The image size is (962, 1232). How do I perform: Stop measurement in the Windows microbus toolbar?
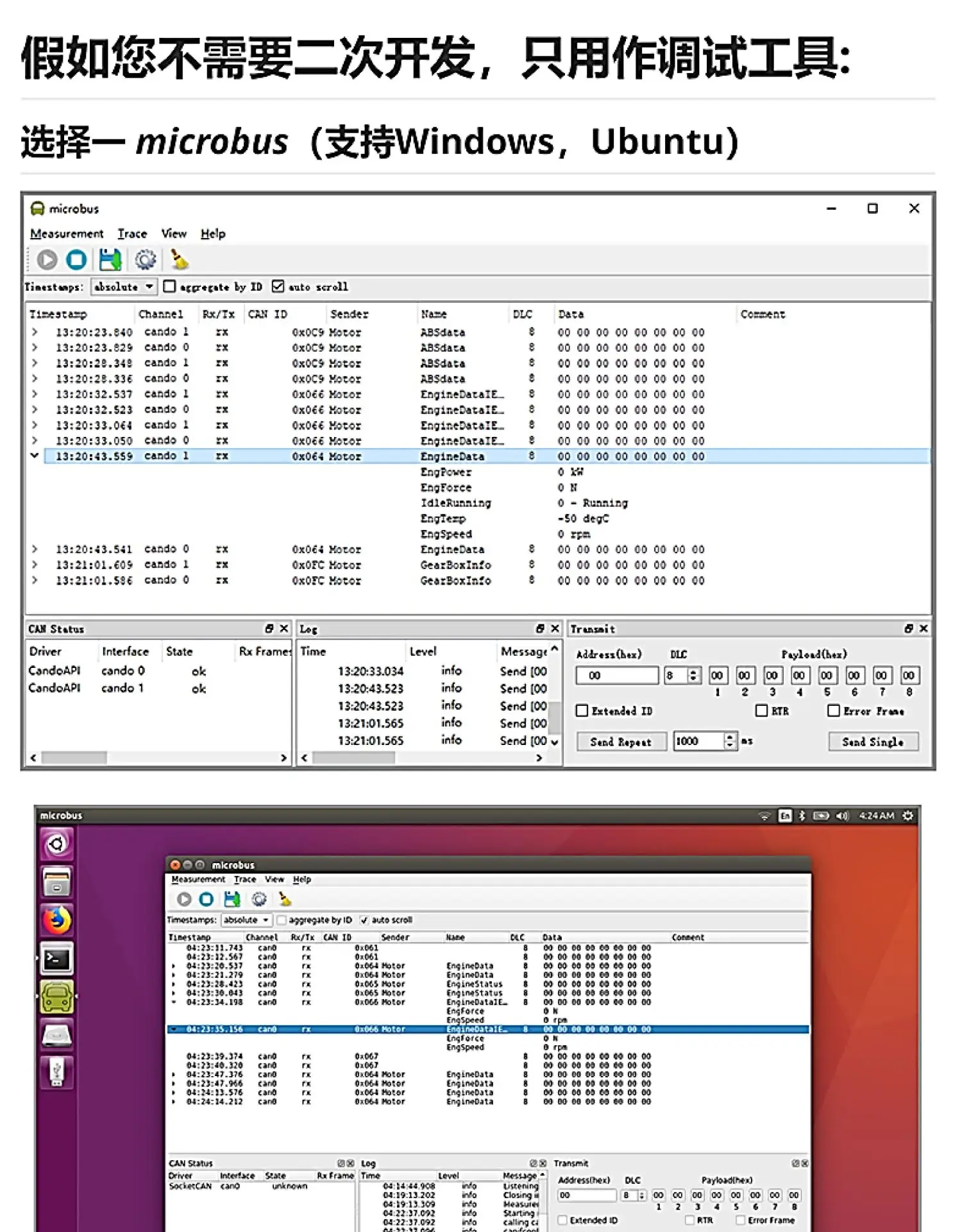tap(76, 260)
